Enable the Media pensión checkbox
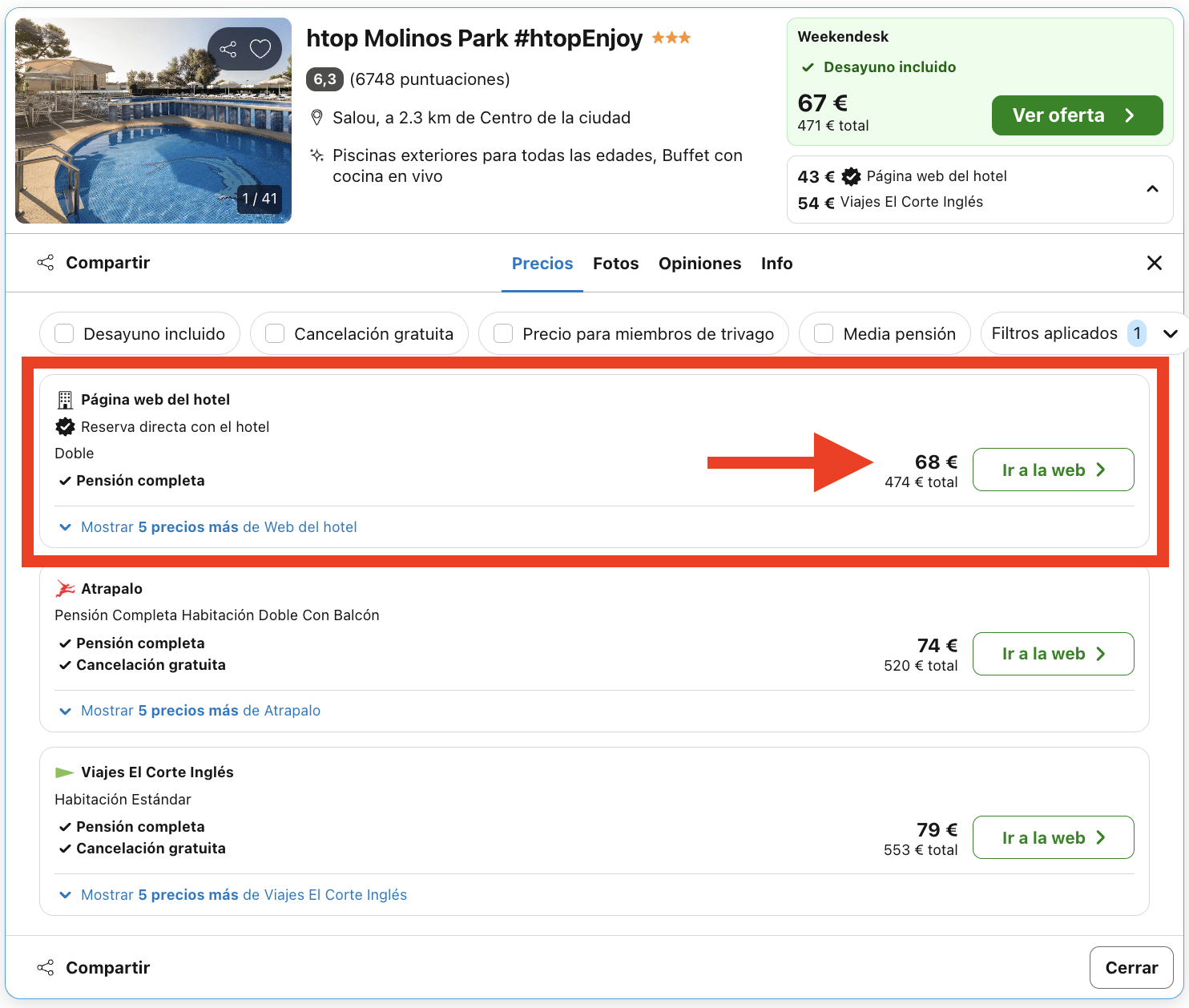 click(824, 333)
